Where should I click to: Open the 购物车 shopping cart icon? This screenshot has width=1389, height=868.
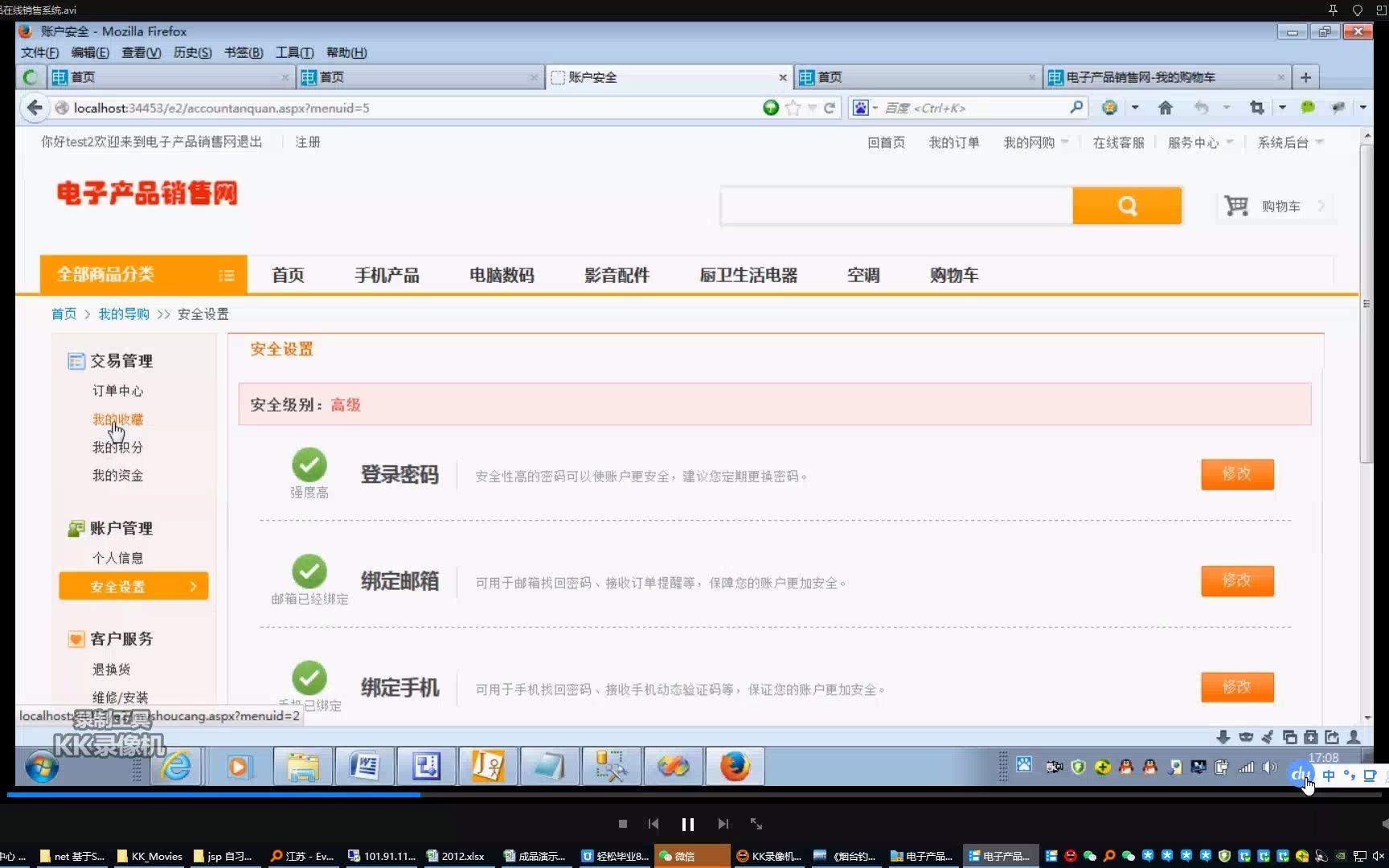pos(1236,206)
